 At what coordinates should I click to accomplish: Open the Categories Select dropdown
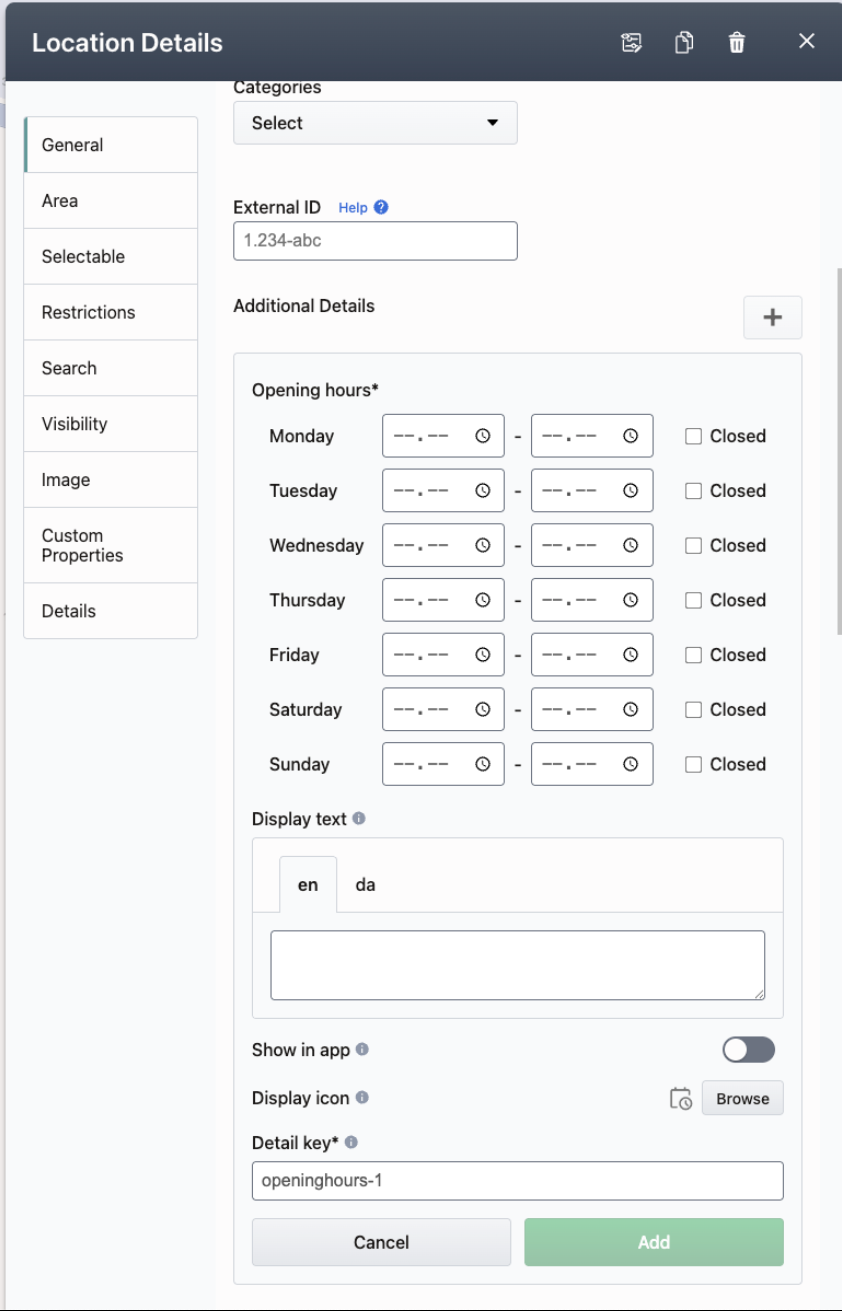point(375,123)
